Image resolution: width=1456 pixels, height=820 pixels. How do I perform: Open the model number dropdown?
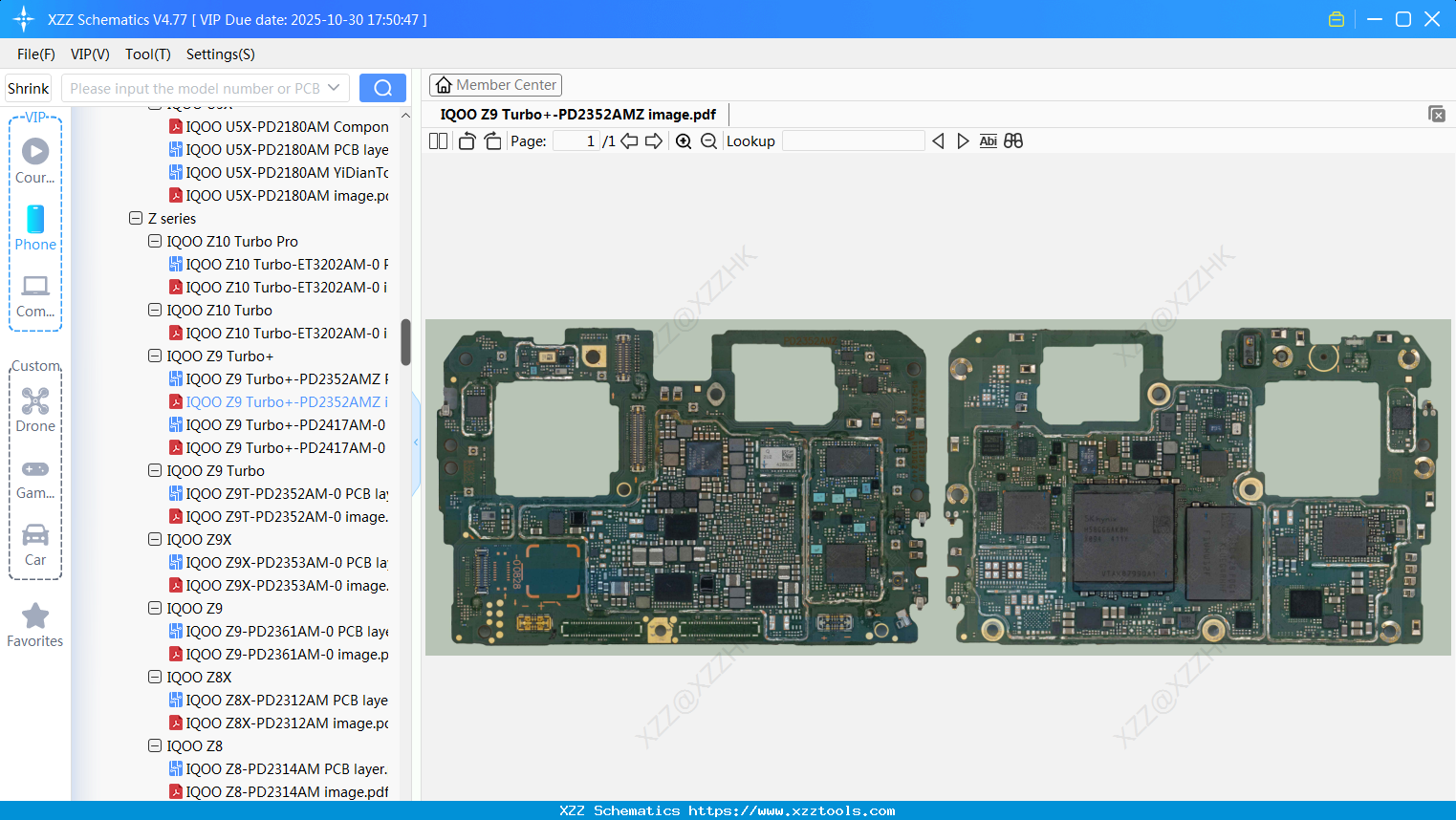pyautogui.click(x=334, y=88)
